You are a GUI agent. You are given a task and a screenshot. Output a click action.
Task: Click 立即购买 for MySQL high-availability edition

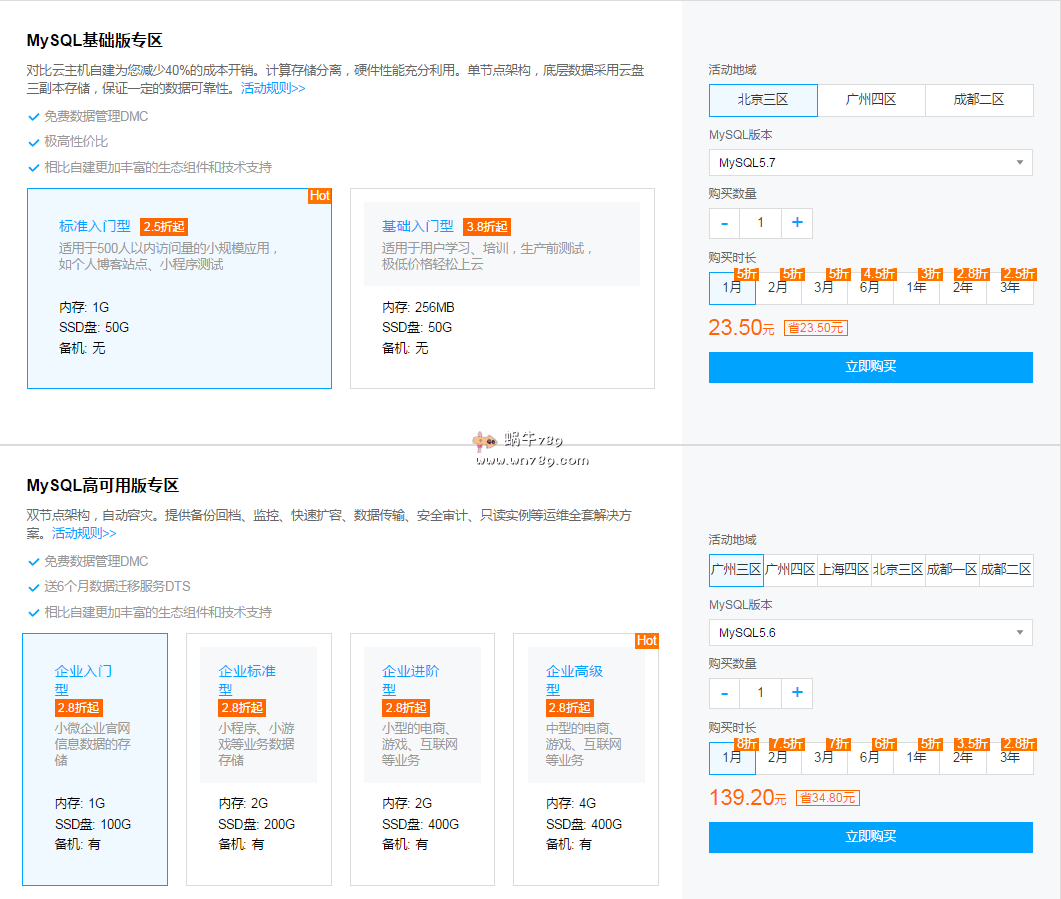(x=870, y=837)
